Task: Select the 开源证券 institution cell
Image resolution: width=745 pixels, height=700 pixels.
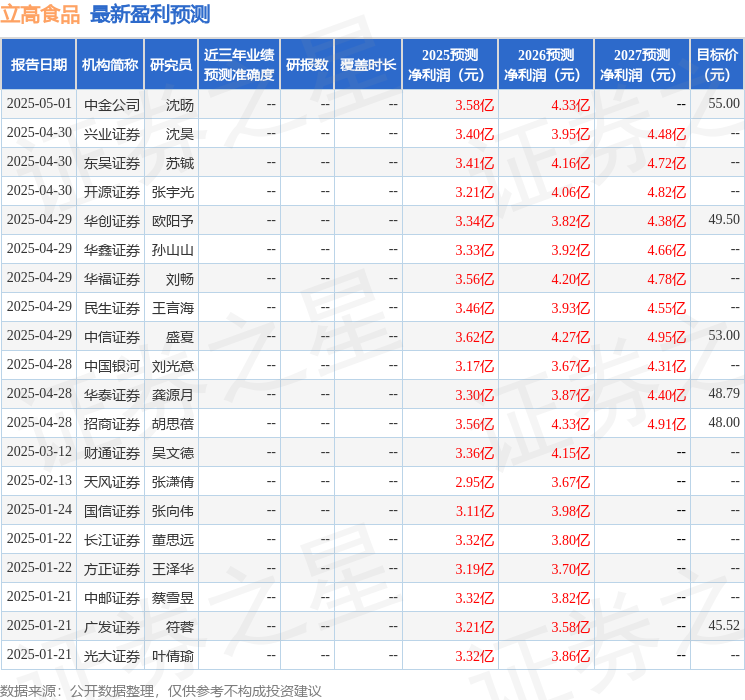Action: click(x=112, y=192)
